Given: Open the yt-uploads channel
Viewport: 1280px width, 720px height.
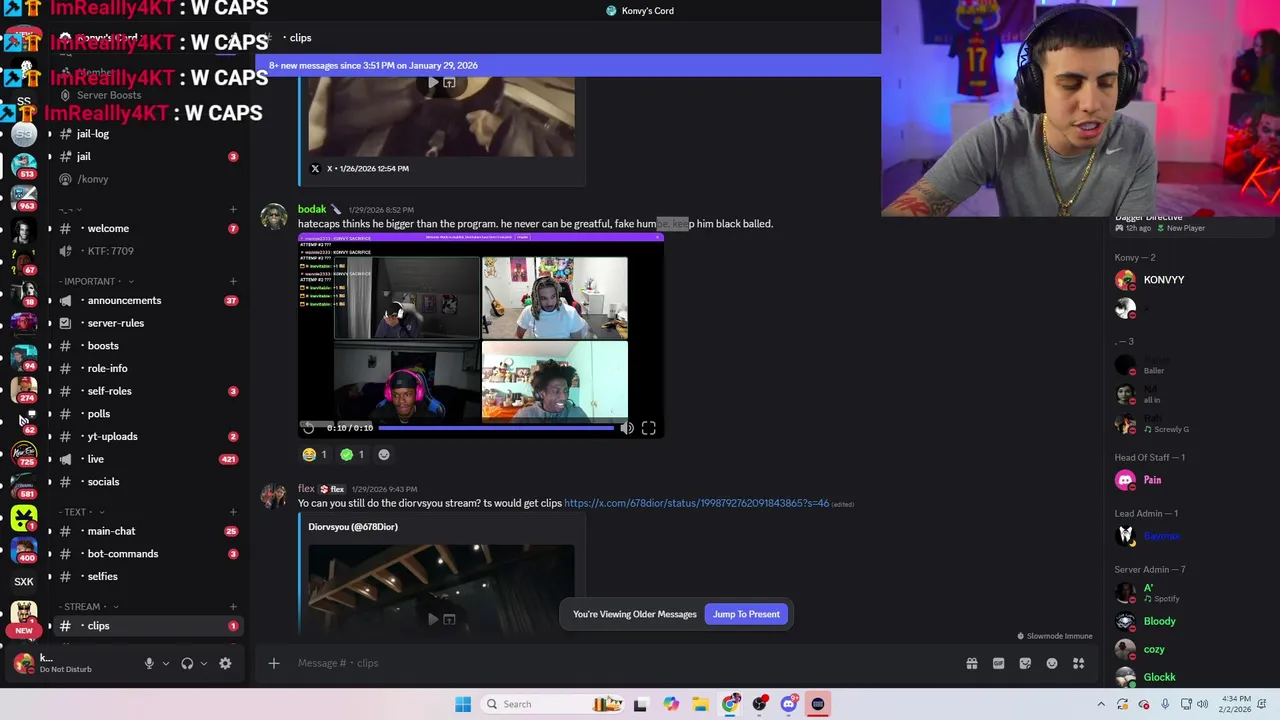Looking at the screenshot, I should click(146, 436).
